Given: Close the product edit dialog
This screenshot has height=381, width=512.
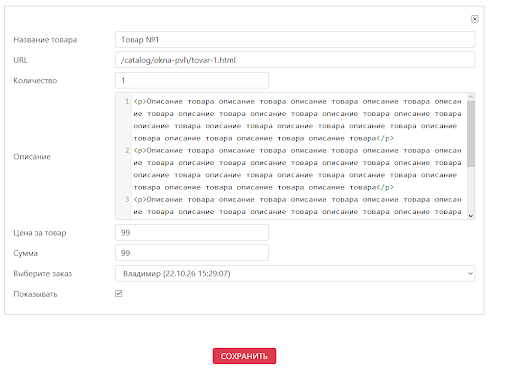Looking at the screenshot, I should click(475, 19).
